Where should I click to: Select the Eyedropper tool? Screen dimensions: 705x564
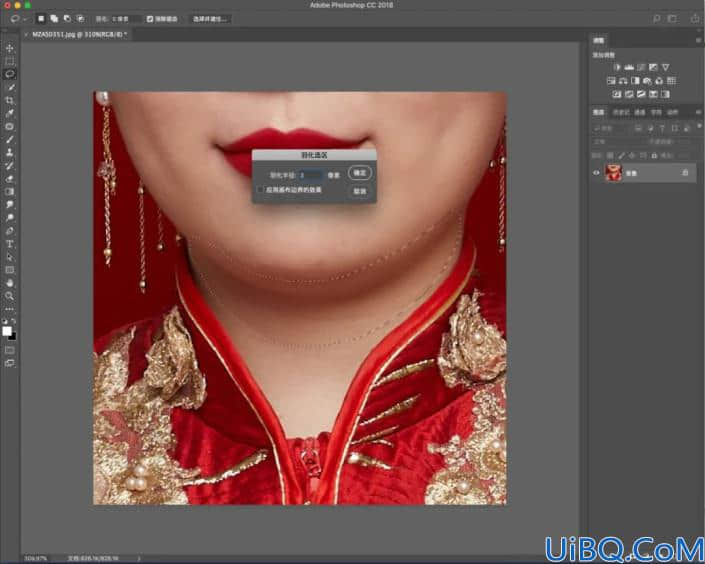coord(9,113)
